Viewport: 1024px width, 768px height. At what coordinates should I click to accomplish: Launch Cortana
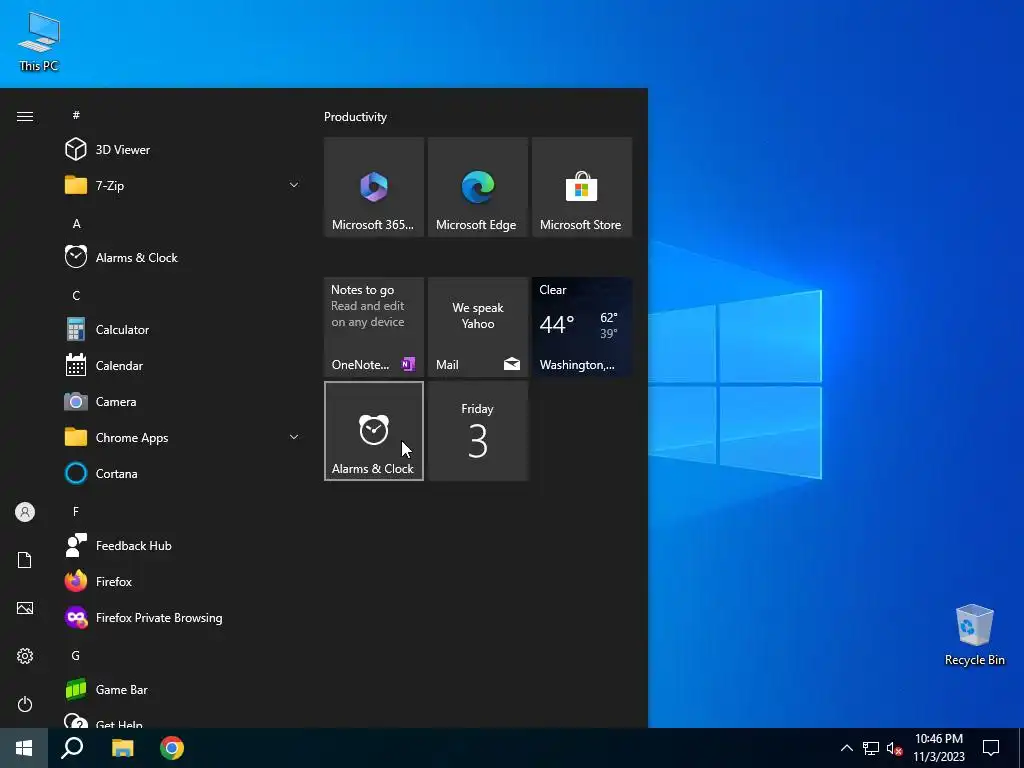point(182,473)
